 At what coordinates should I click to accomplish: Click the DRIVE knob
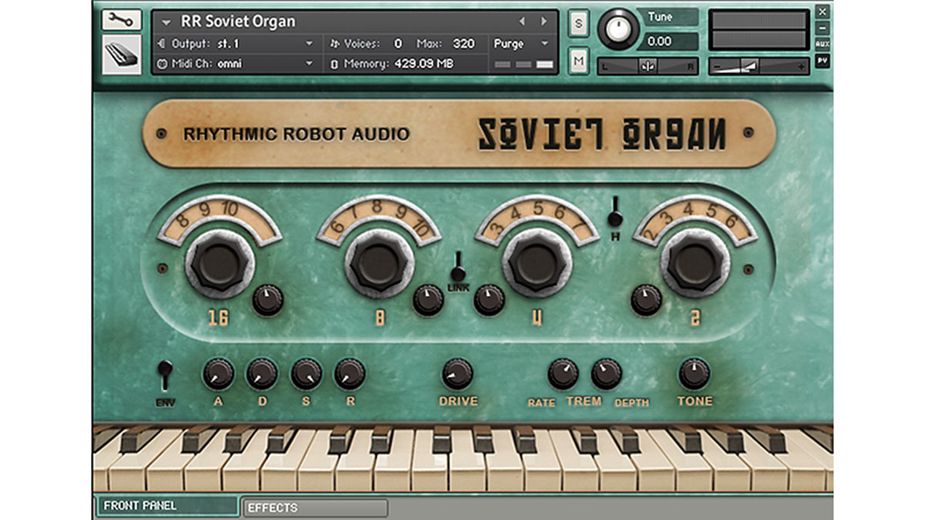click(457, 374)
